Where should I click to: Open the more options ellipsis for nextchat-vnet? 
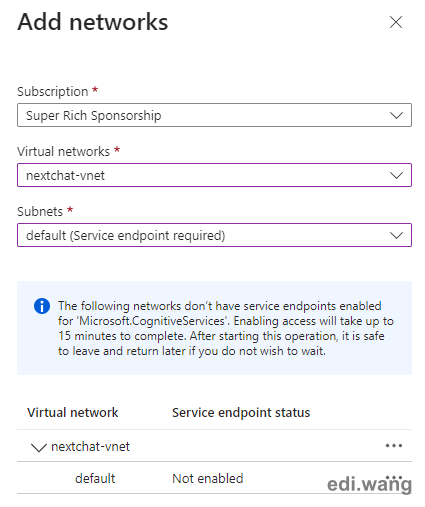394,446
